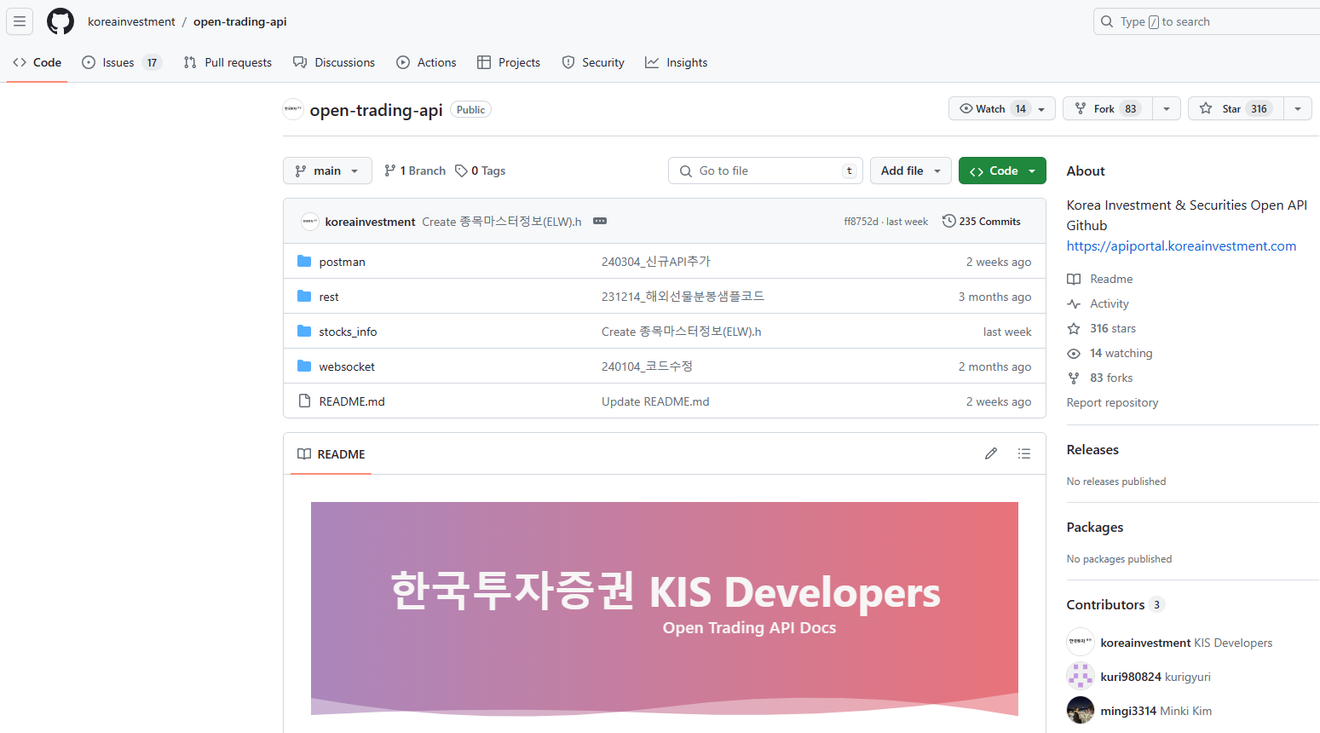Viewport: 1320px width, 733px height.
Task: Open the Releases heading link
Action: pos(1092,450)
